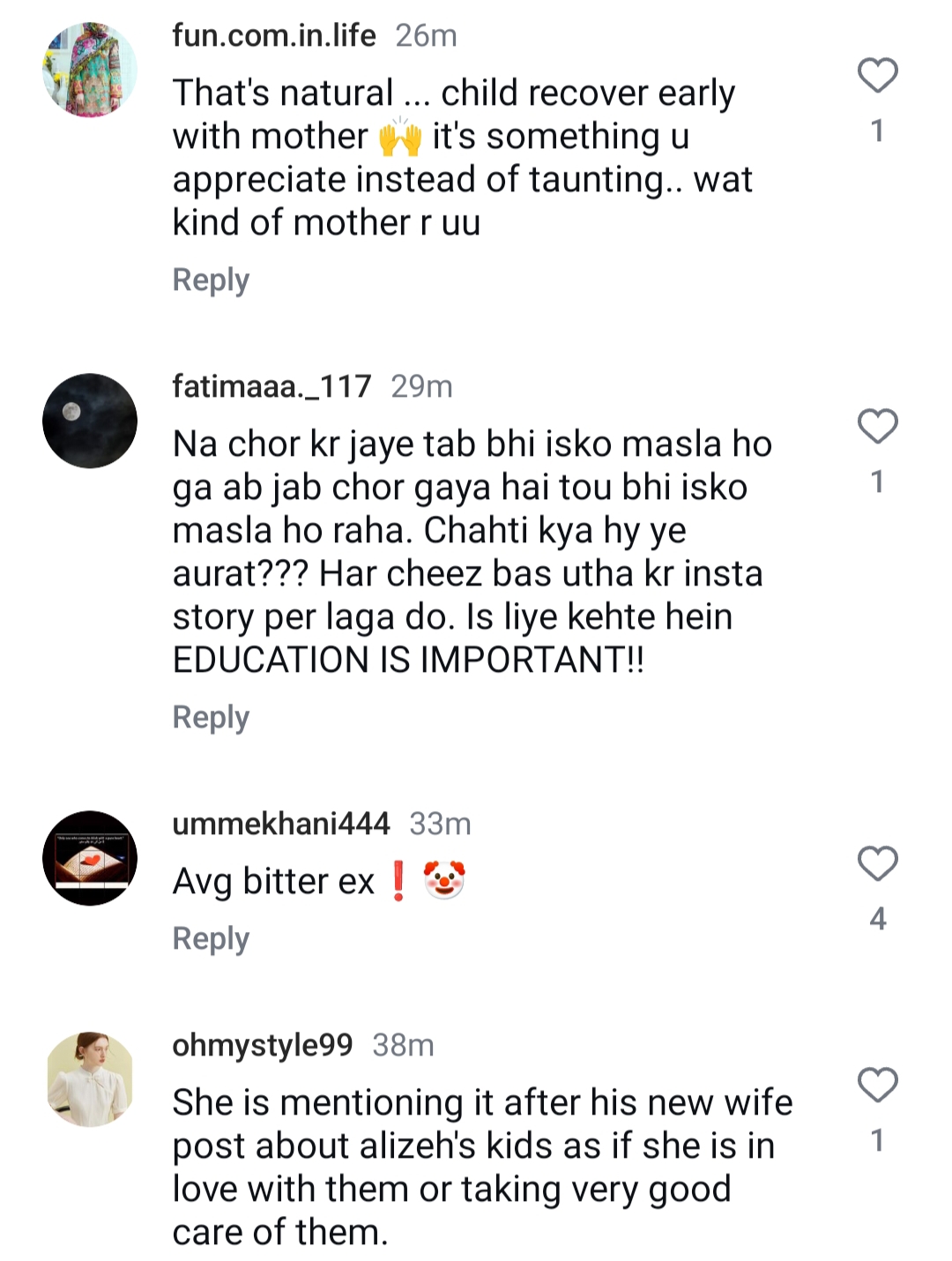Open fun.com.in.life's profile via username
This screenshot has height=1261, width=952.
[273, 35]
